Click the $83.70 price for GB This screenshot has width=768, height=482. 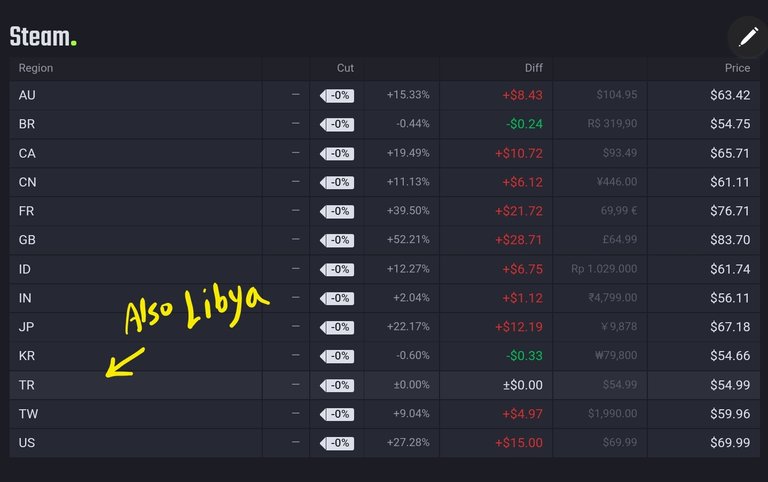pos(730,240)
